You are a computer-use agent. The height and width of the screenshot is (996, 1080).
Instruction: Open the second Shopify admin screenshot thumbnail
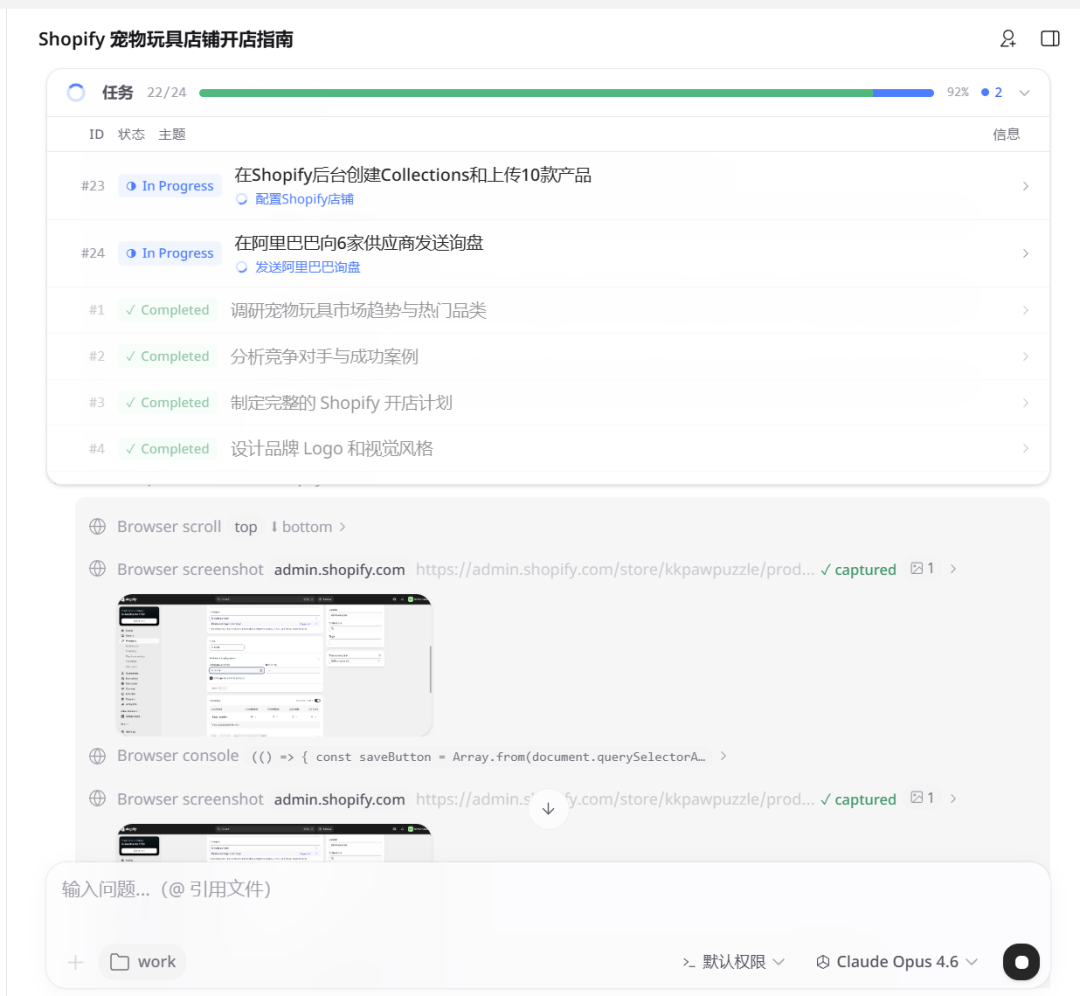(274, 842)
